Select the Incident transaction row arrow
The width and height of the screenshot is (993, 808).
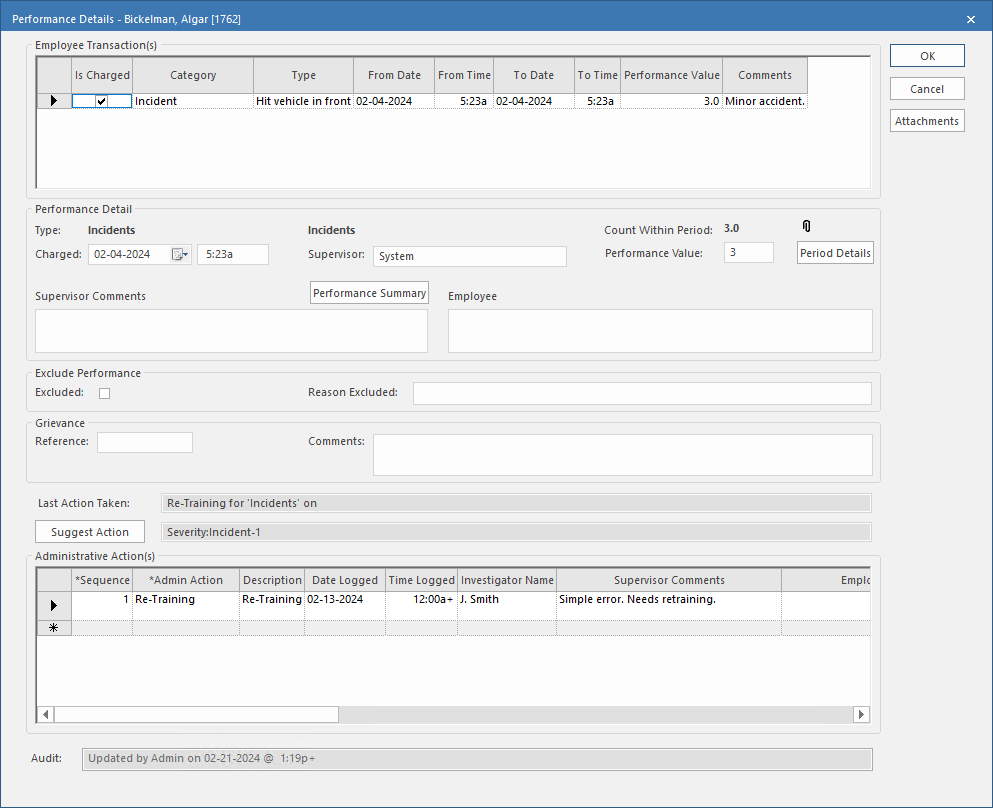pos(54,101)
